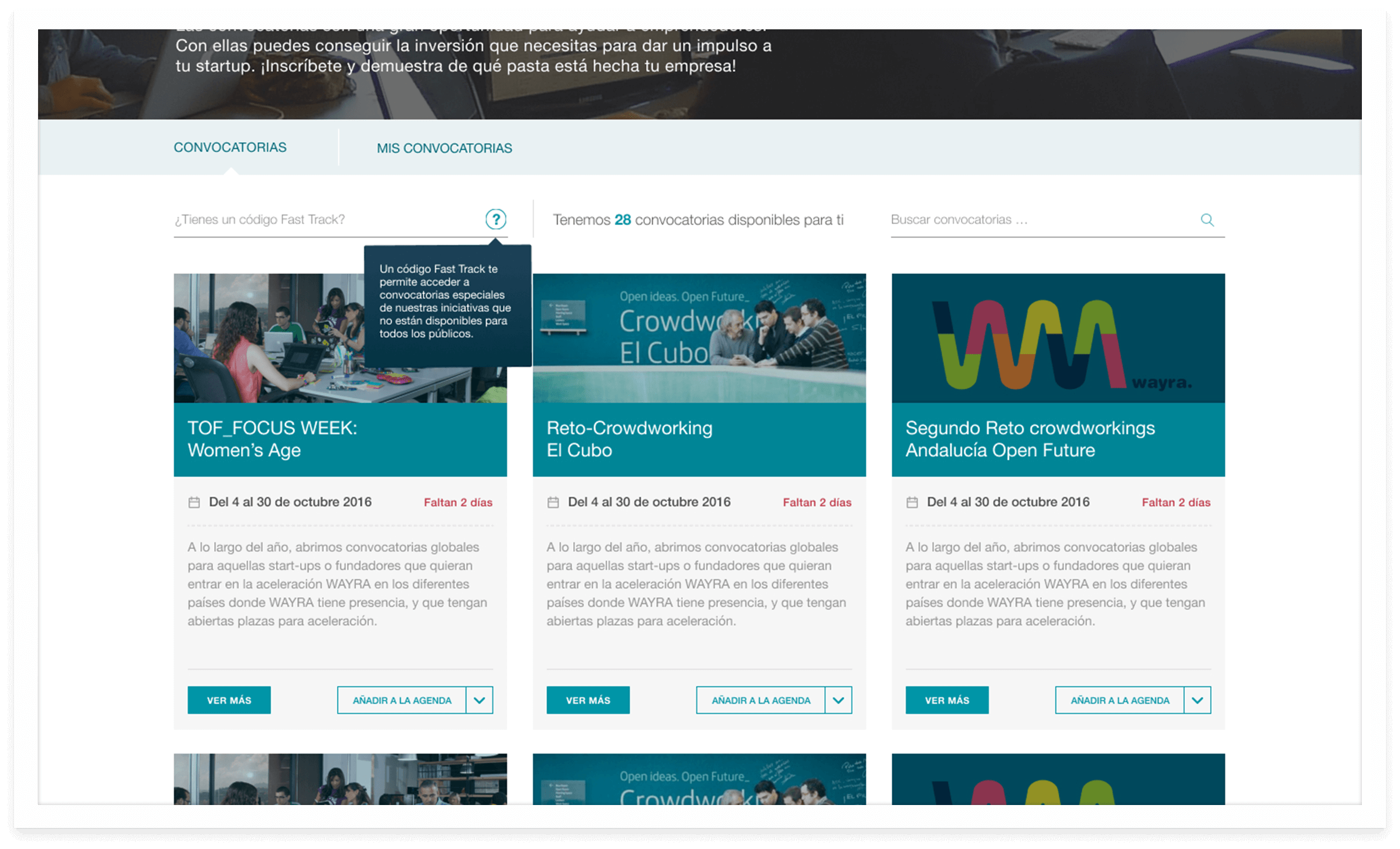Click the Fast Track help question-mark icon
1400x849 pixels.
[x=495, y=219]
